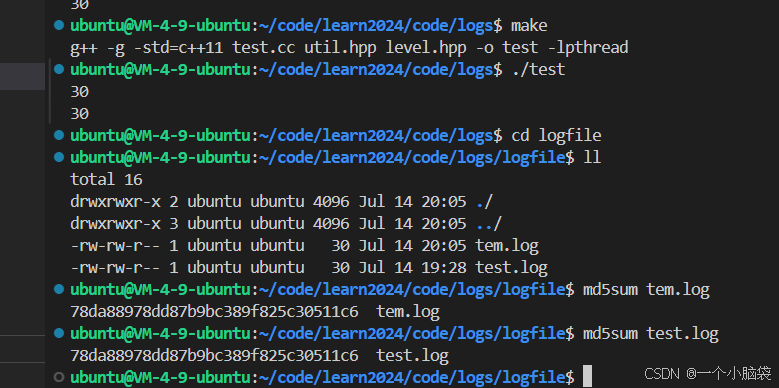Click the terminal cursor block at the final prompt
Screen dimensions: 779x388
(588, 377)
